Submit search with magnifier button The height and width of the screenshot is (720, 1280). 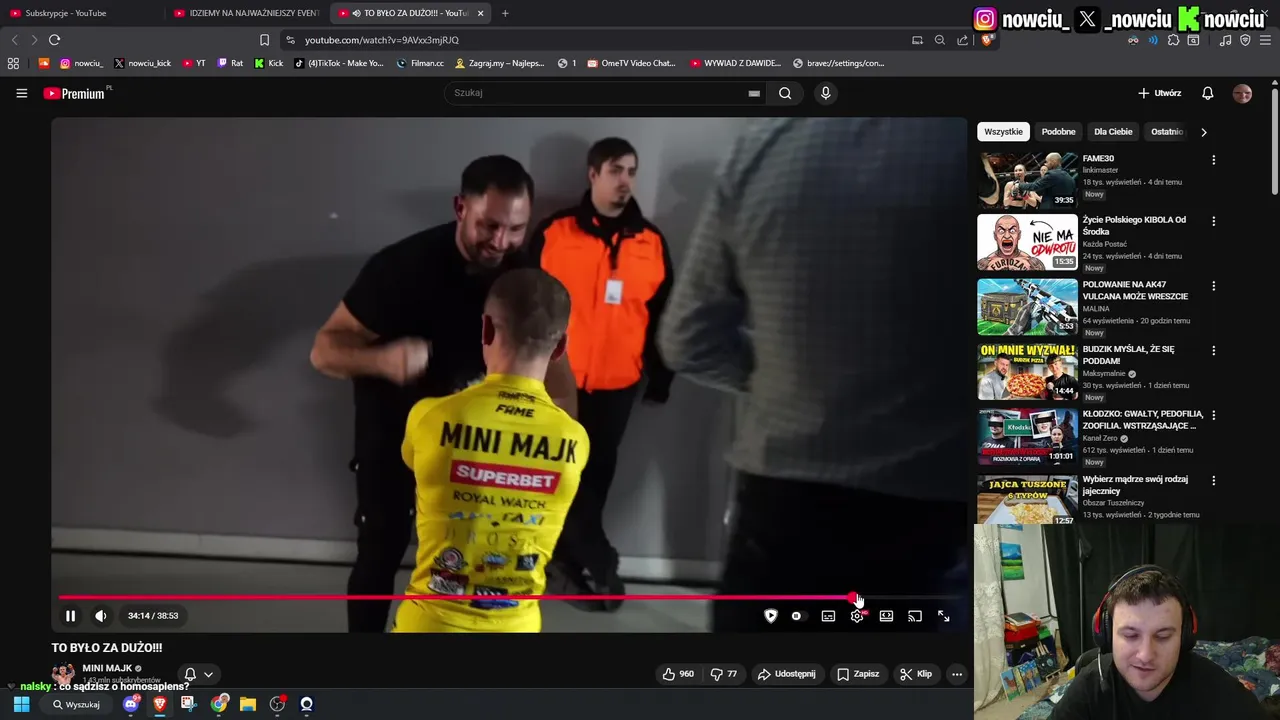tap(785, 93)
